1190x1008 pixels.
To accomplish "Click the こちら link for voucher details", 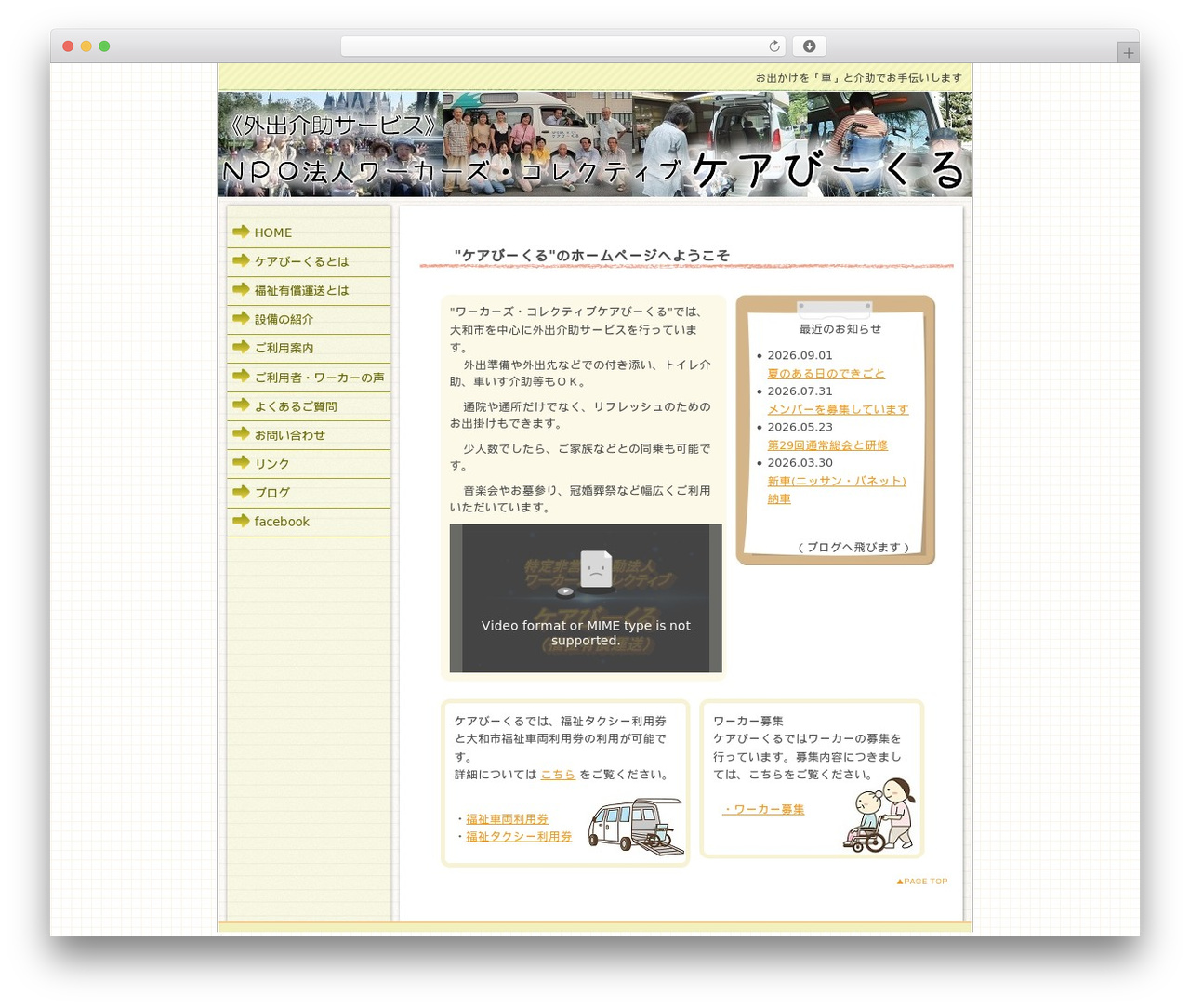I will pos(558,774).
